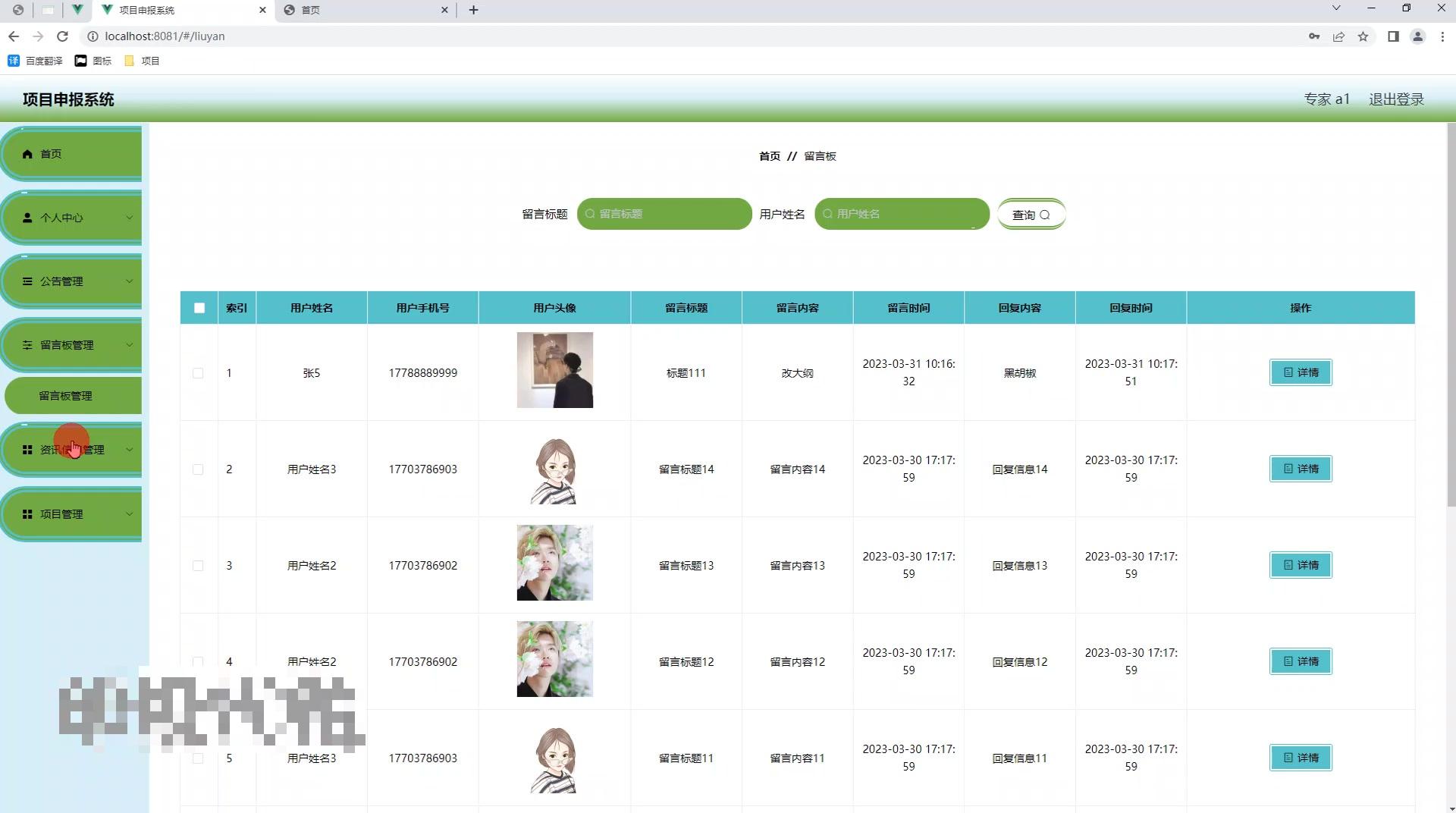The height and width of the screenshot is (813, 1456).
Task: Check the checkbox for row 1 张5
Action: (x=198, y=373)
